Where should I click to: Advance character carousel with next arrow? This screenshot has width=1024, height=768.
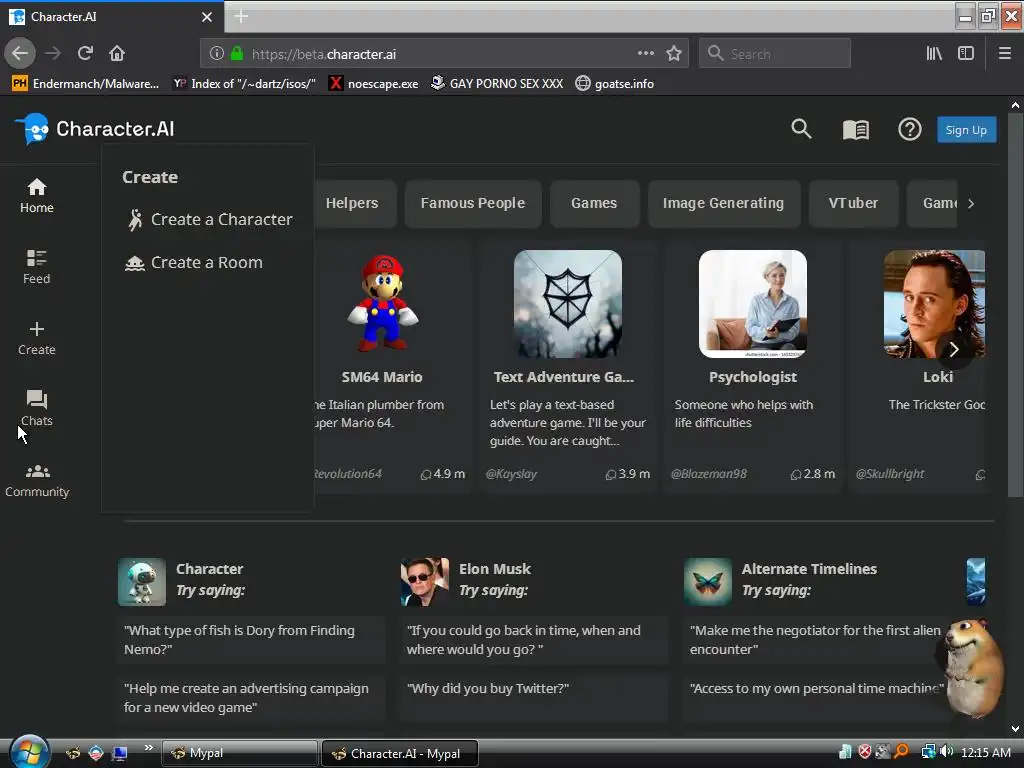click(x=953, y=349)
